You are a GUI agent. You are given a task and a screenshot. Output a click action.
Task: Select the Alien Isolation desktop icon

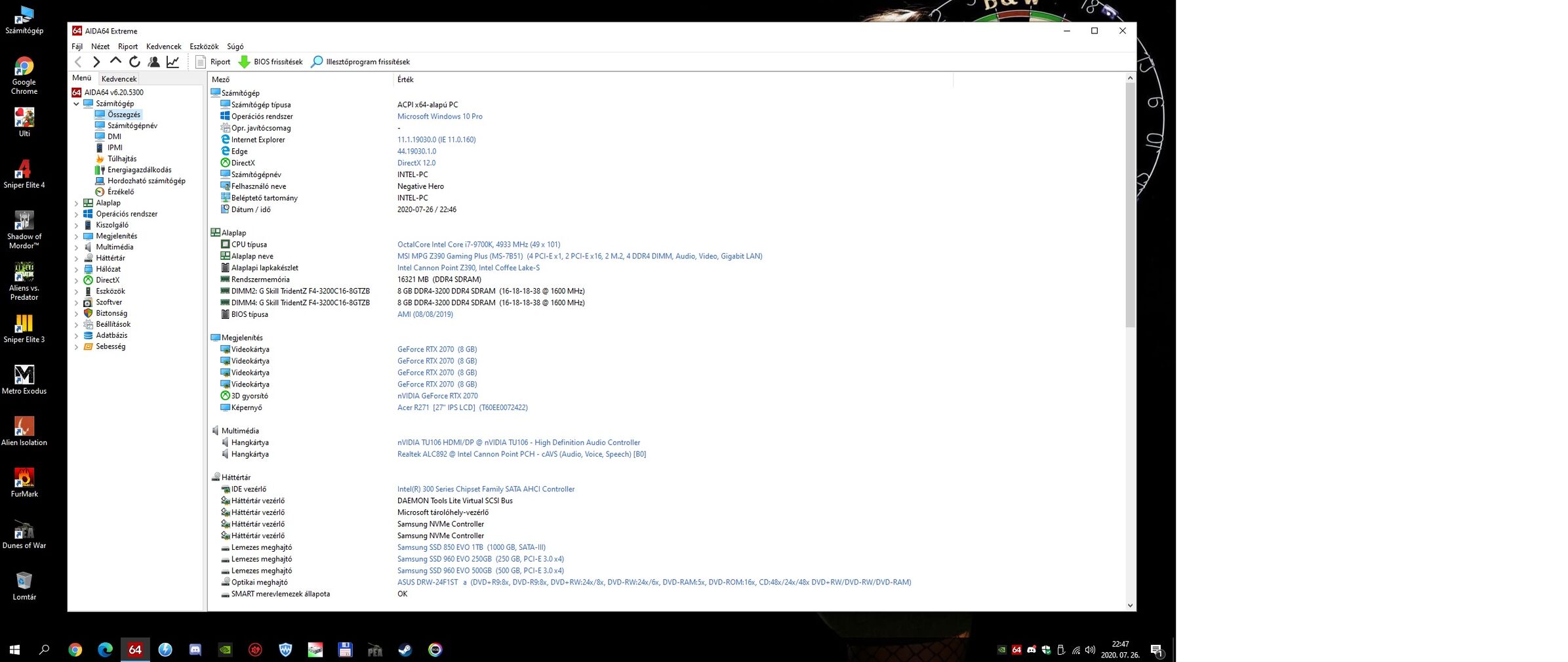click(x=24, y=432)
